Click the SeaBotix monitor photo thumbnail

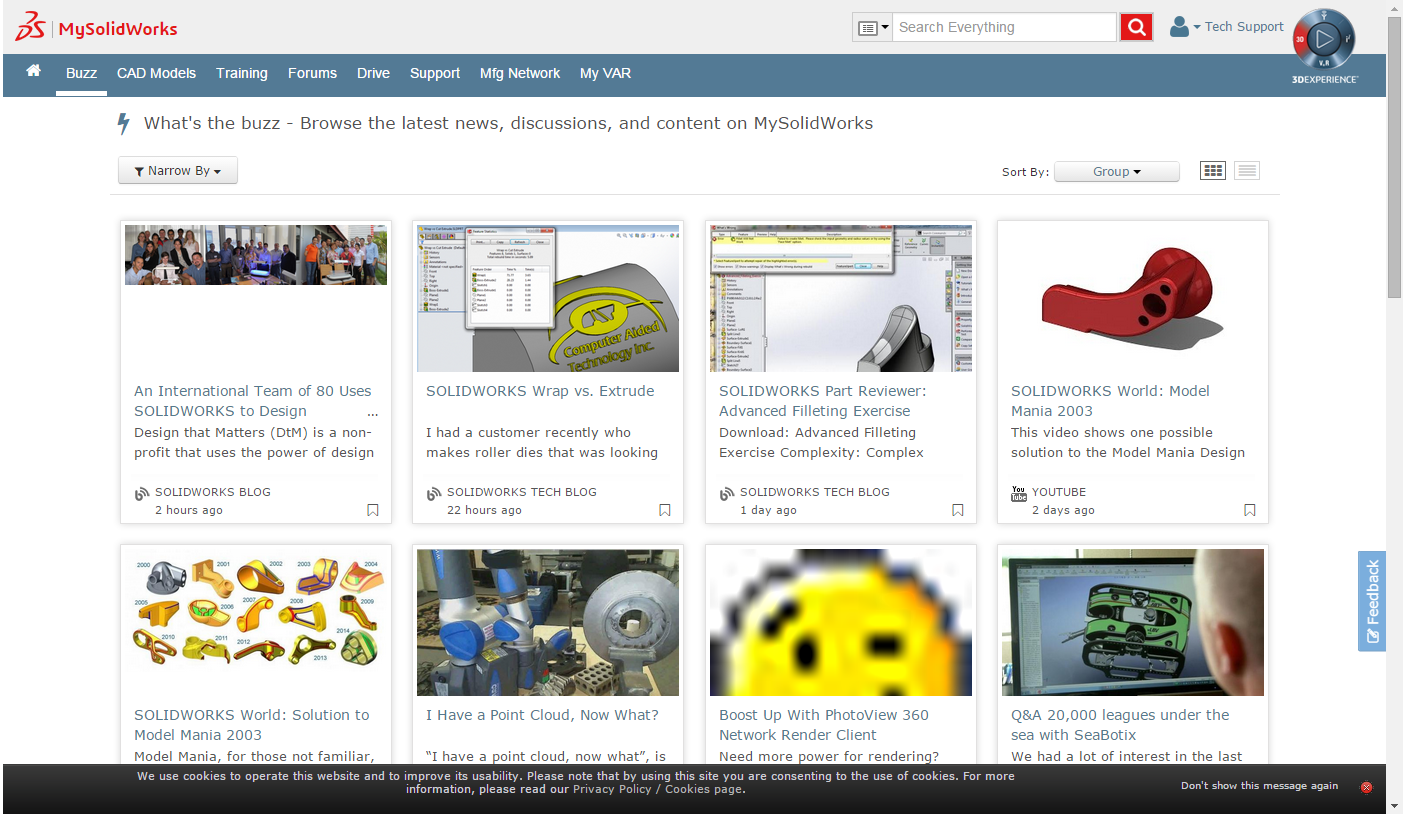tap(1133, 622)
